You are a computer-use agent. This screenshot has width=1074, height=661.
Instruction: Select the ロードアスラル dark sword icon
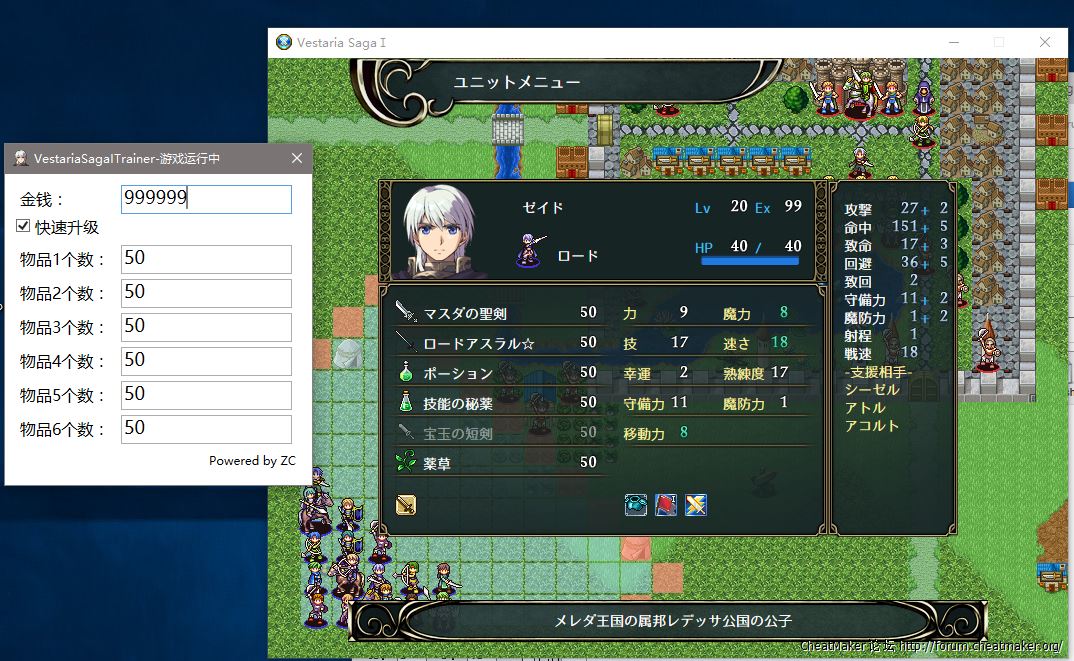coord(405,342)
